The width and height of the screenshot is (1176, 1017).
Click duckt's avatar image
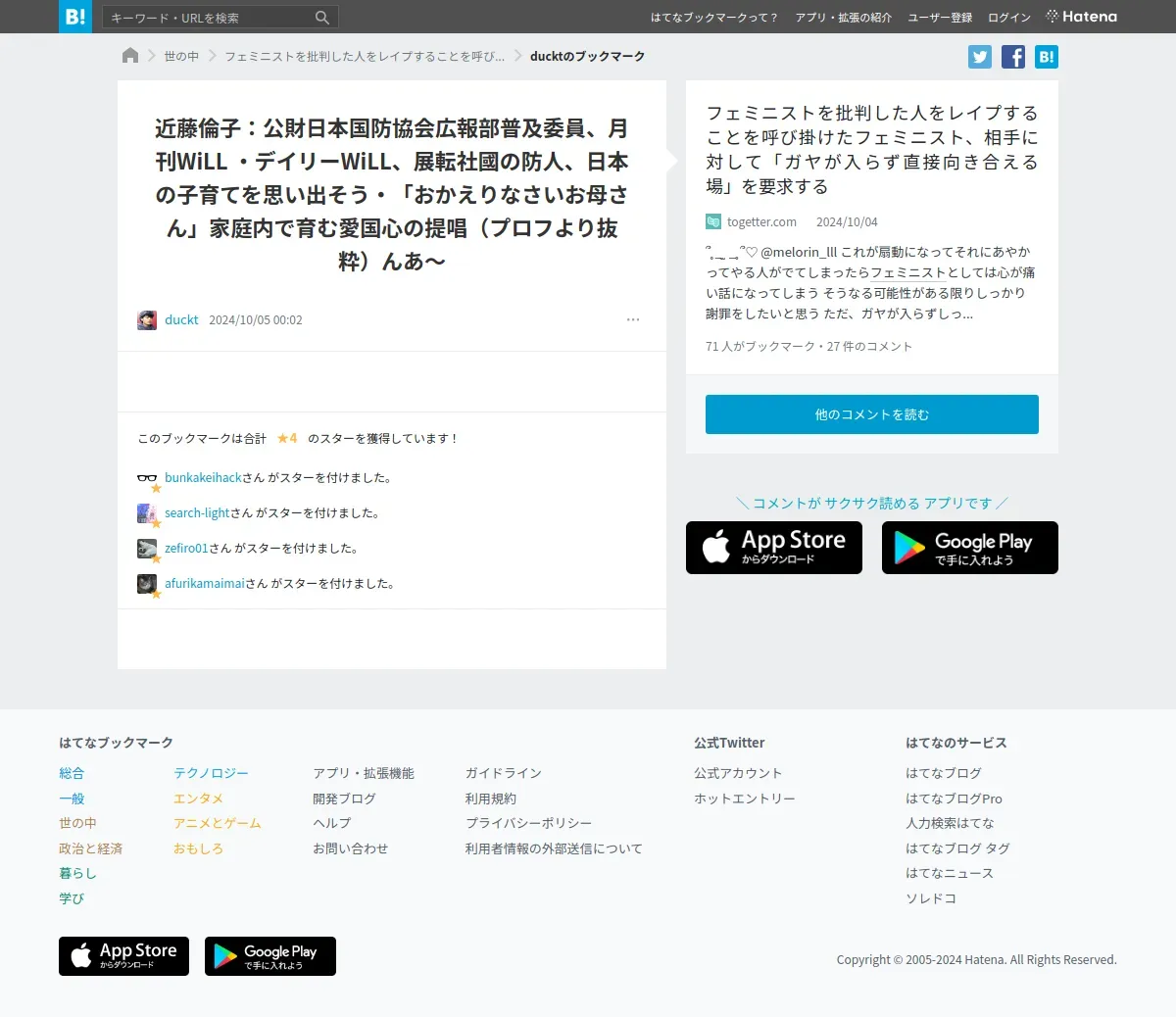point(147,320)
